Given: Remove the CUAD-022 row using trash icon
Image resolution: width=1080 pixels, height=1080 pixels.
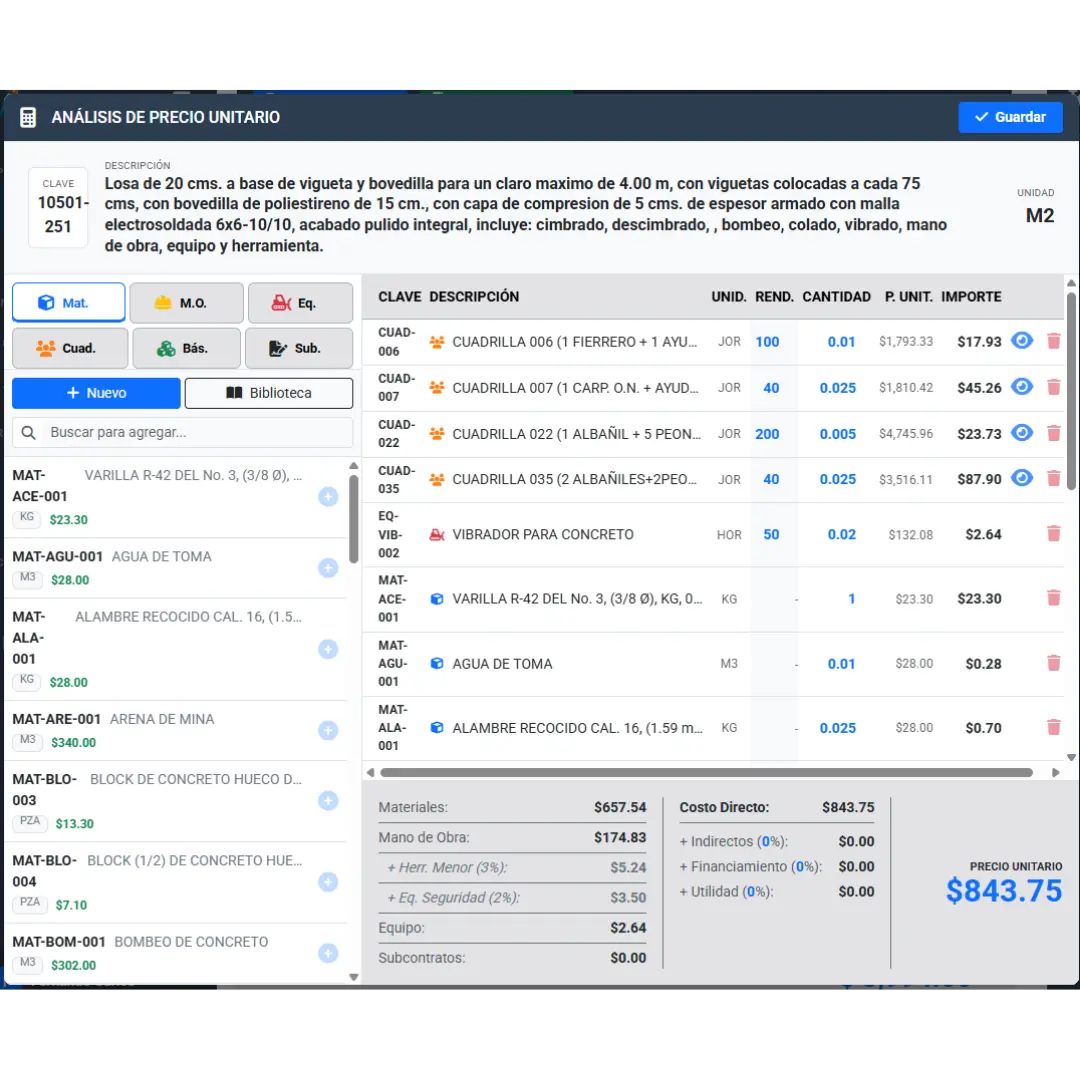Looking at the screenshot, I should coord(1053,433).
